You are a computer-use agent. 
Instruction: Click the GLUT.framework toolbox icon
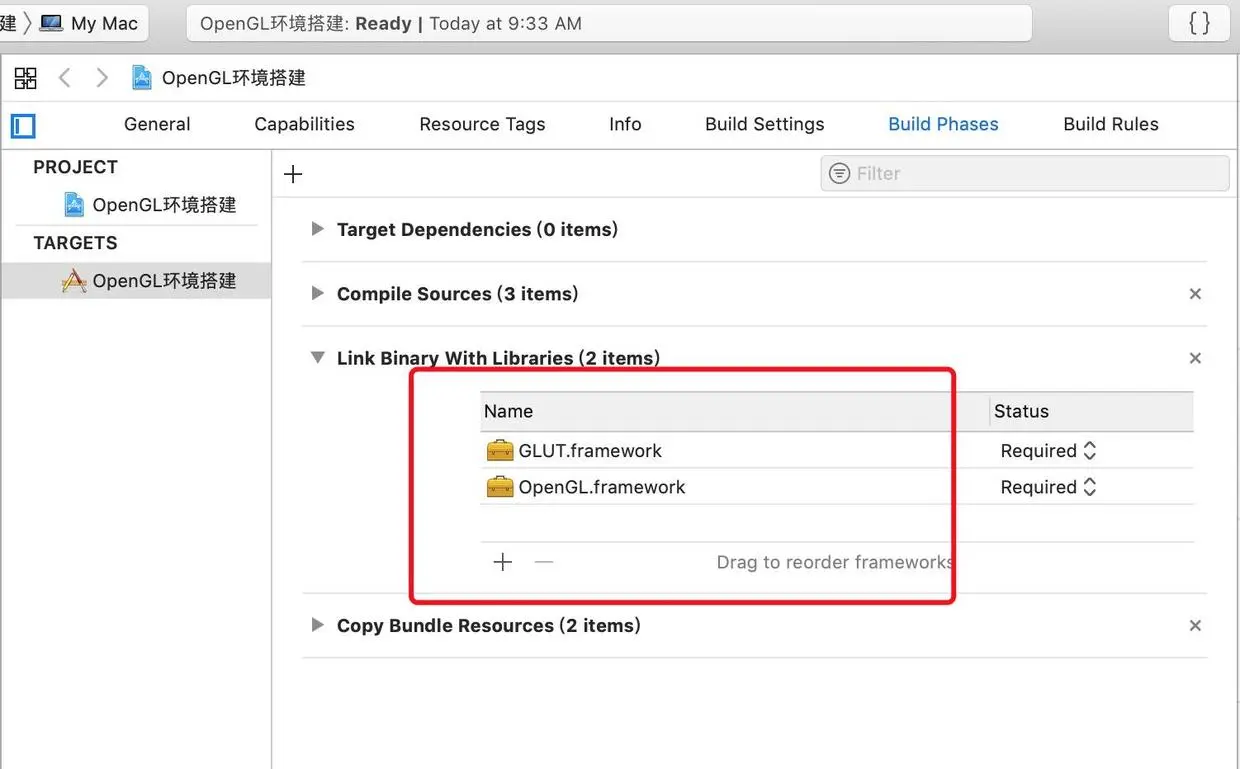pos(500,451)
